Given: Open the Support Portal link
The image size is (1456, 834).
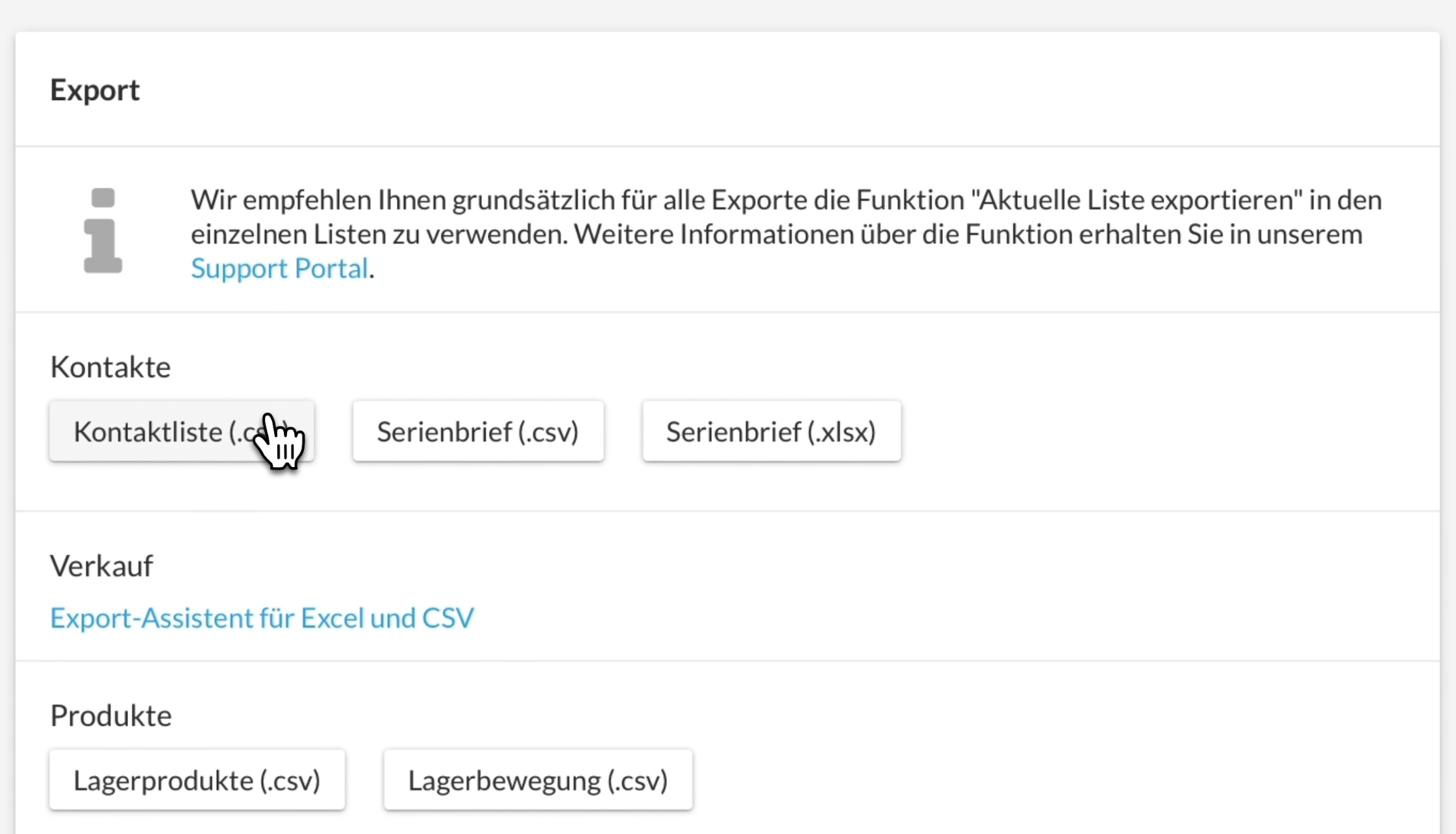Looking at the screenshot, I should point(278,268).
